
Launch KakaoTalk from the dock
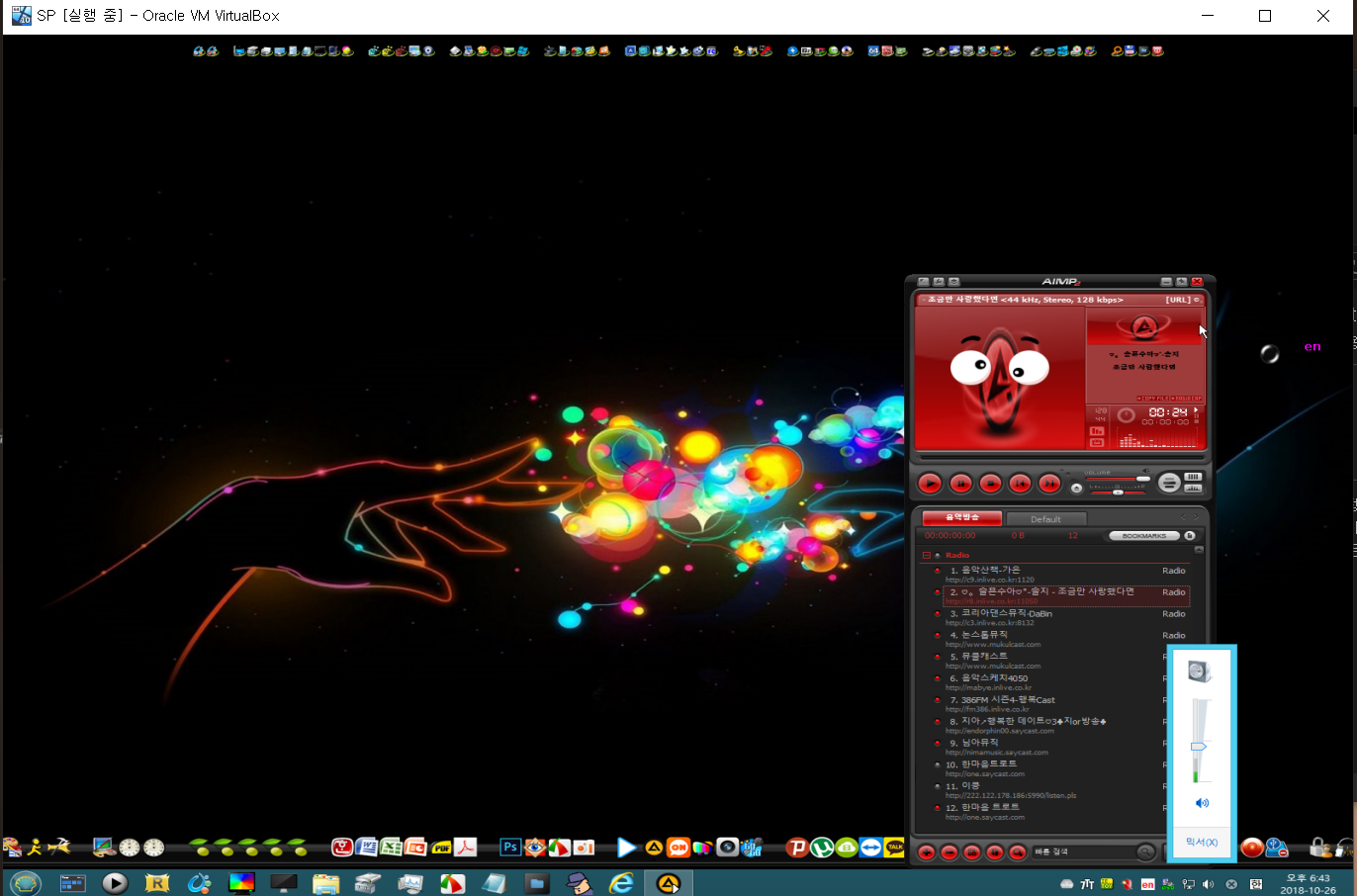[895, 848]
